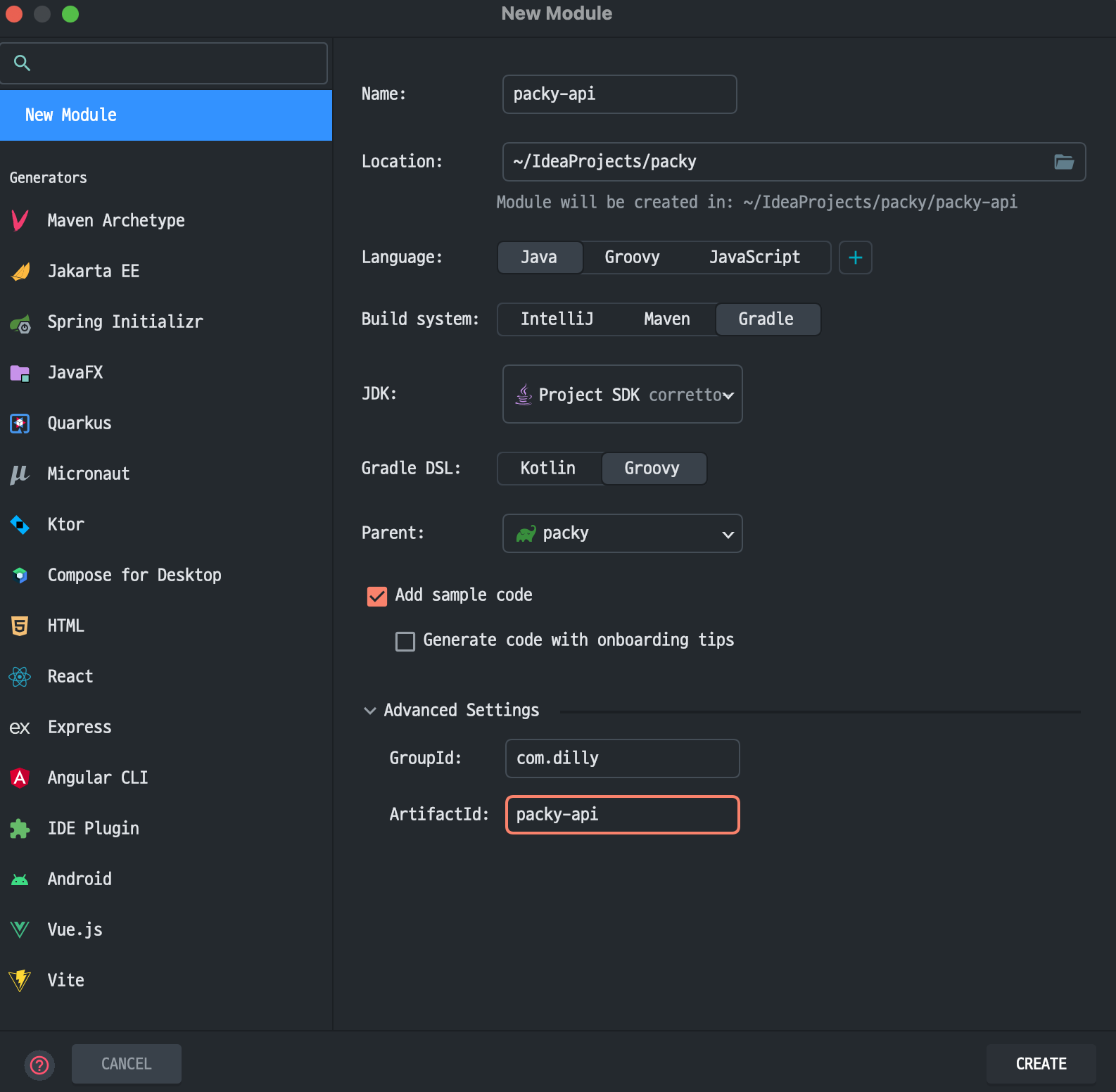The image size is (1116, 1092).
Task: Set Gradle DSL to Kotlin
Action: (548, 469)
